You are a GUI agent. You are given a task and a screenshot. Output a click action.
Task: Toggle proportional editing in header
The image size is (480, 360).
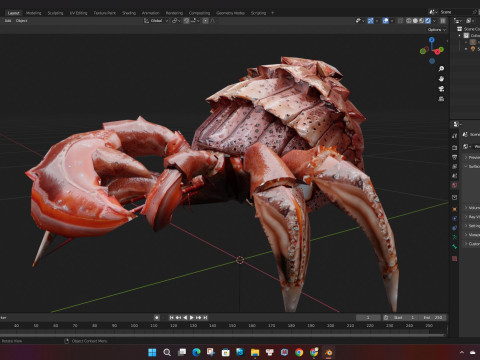coord(205,21)
